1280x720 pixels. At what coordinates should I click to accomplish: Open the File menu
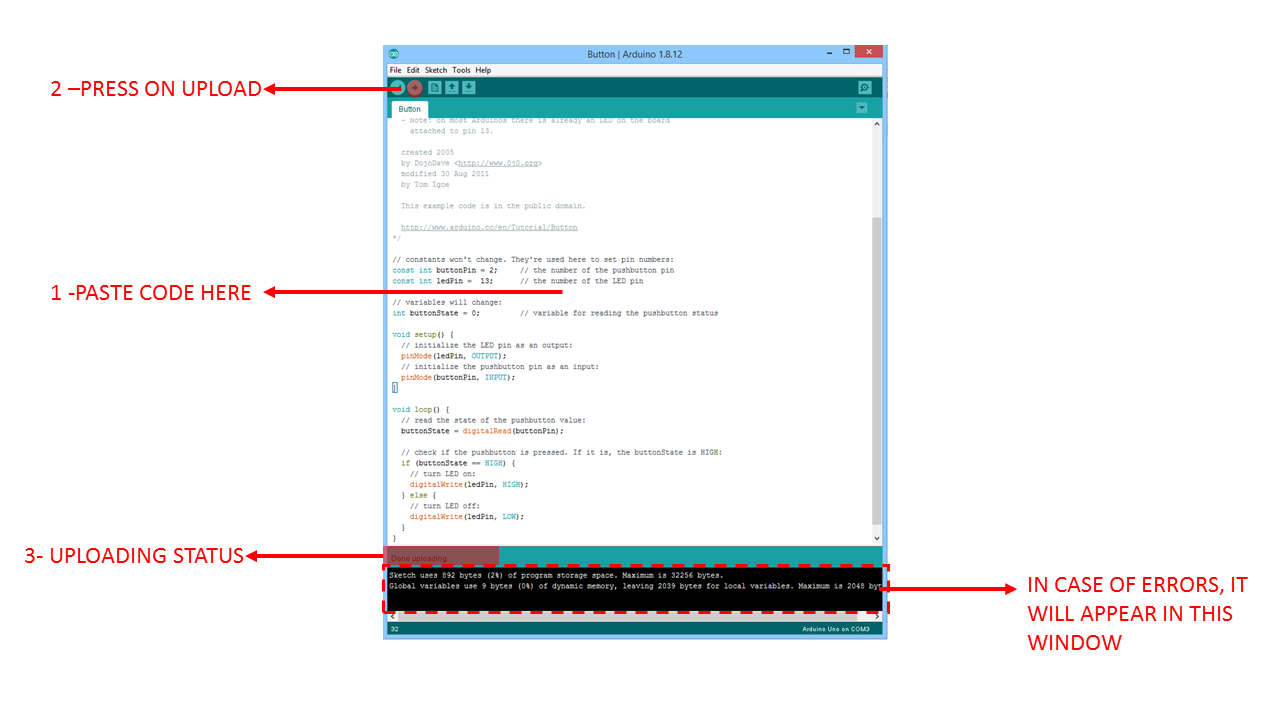[396, 71]
